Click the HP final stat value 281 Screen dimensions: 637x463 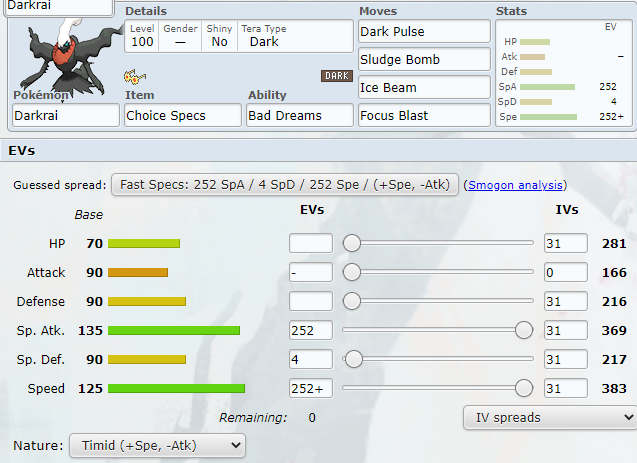point(614,243)
